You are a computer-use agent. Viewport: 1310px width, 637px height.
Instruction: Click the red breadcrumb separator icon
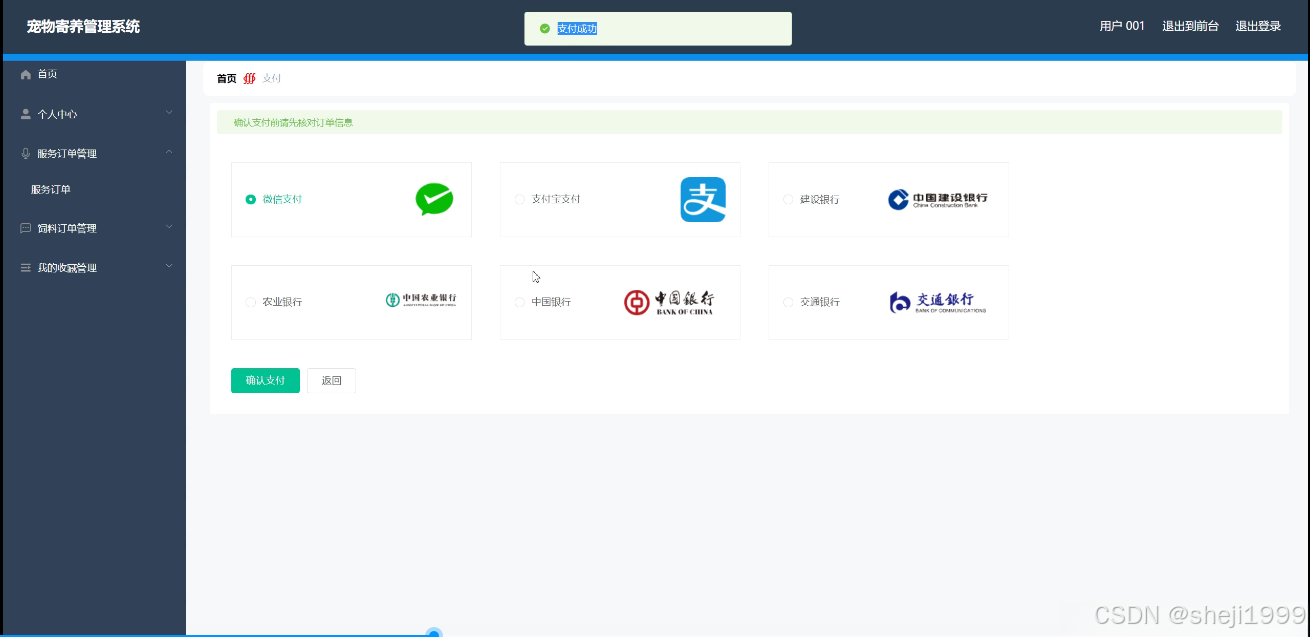pyautogui.click(x=250, y=78)
